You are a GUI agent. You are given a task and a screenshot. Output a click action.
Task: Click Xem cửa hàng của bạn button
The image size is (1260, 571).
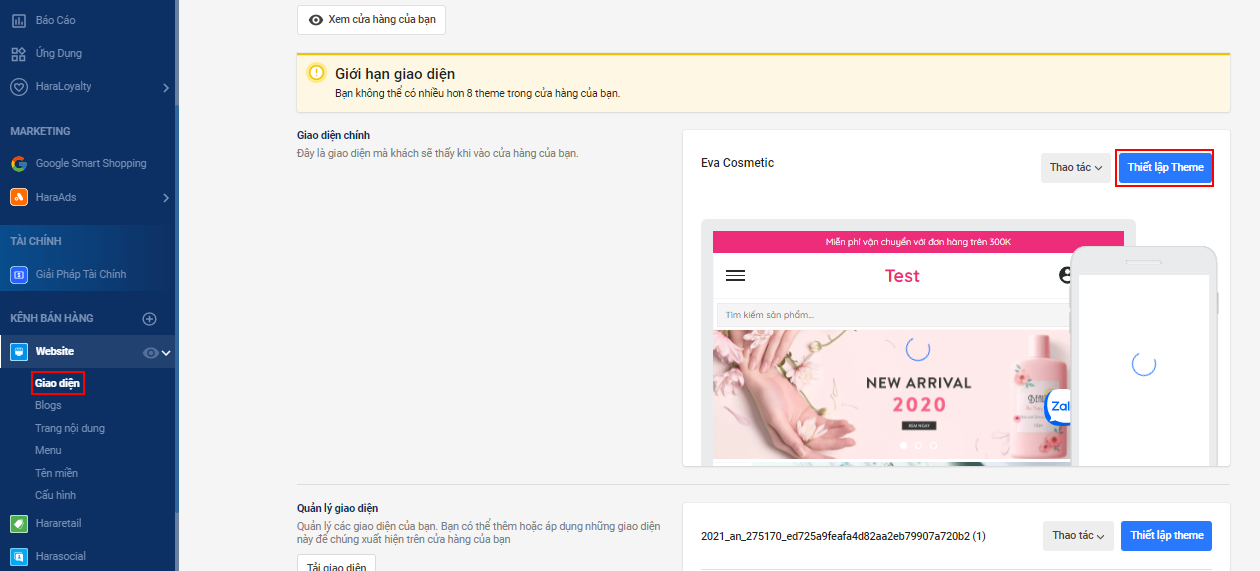click(371, 19)
